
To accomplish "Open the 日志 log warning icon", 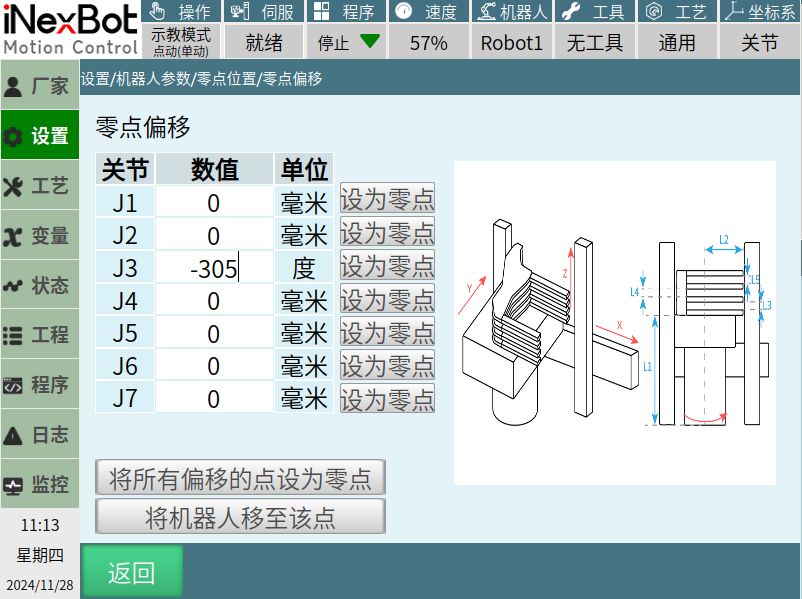I will click(14, 436).
